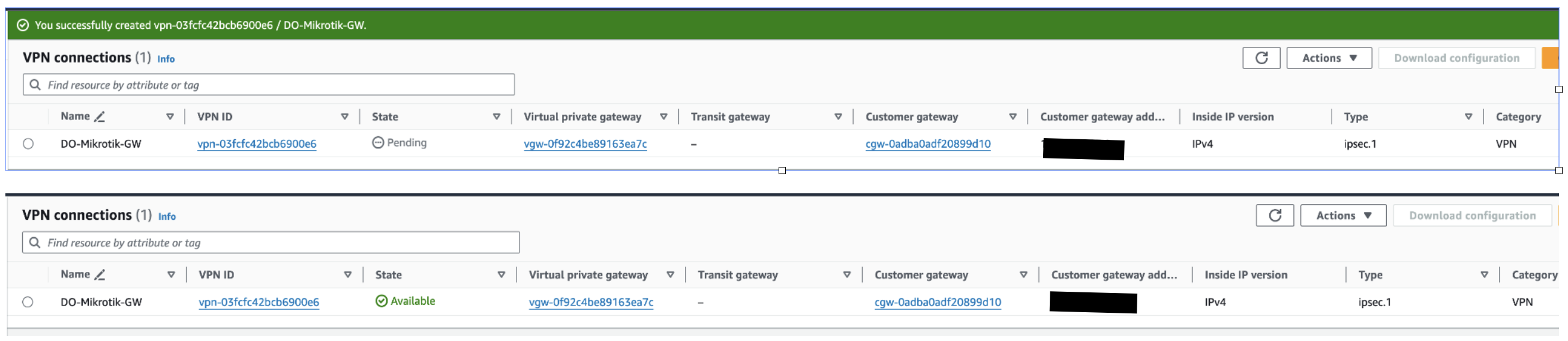The width and height of the screenshot is (1568, 341).
Task: Click the green Available status icon
Action: click(x=382, y=301)
